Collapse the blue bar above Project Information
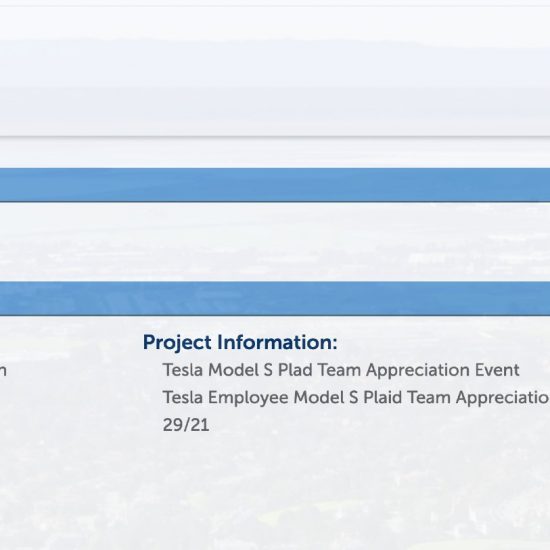550x550 pixels. pyautogui.click(x=275, y=299)
